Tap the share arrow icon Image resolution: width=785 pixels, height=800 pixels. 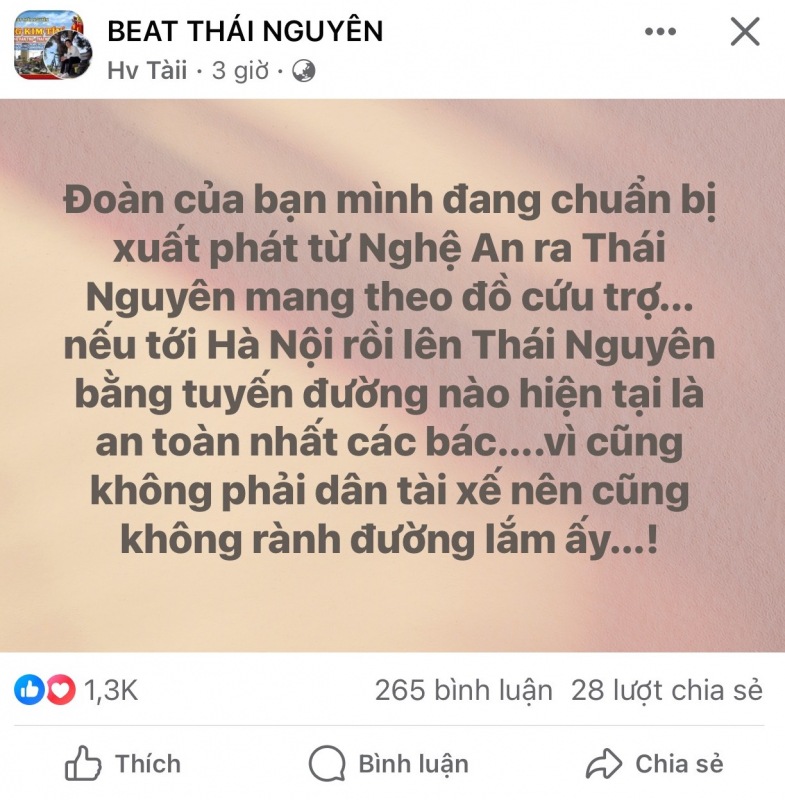coord(604,764)
